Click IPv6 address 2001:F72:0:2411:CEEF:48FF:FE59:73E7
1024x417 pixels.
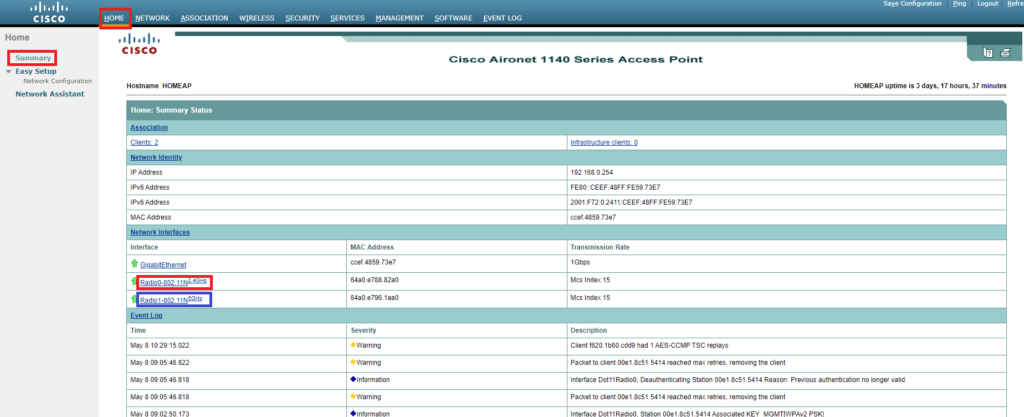(x=631, y=202)
